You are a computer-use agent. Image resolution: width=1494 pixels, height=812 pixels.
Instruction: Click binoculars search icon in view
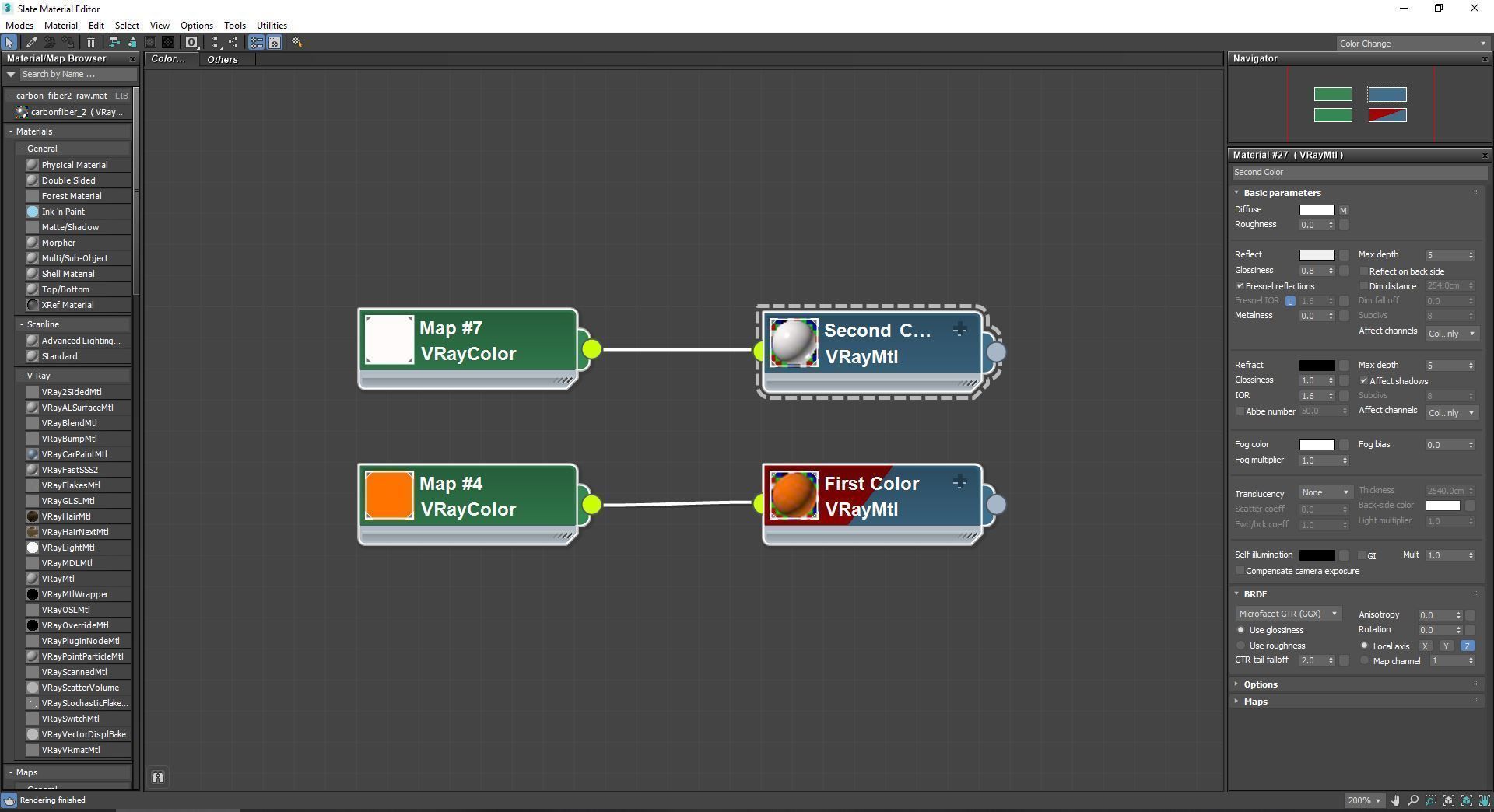click(x=158, y=777)
